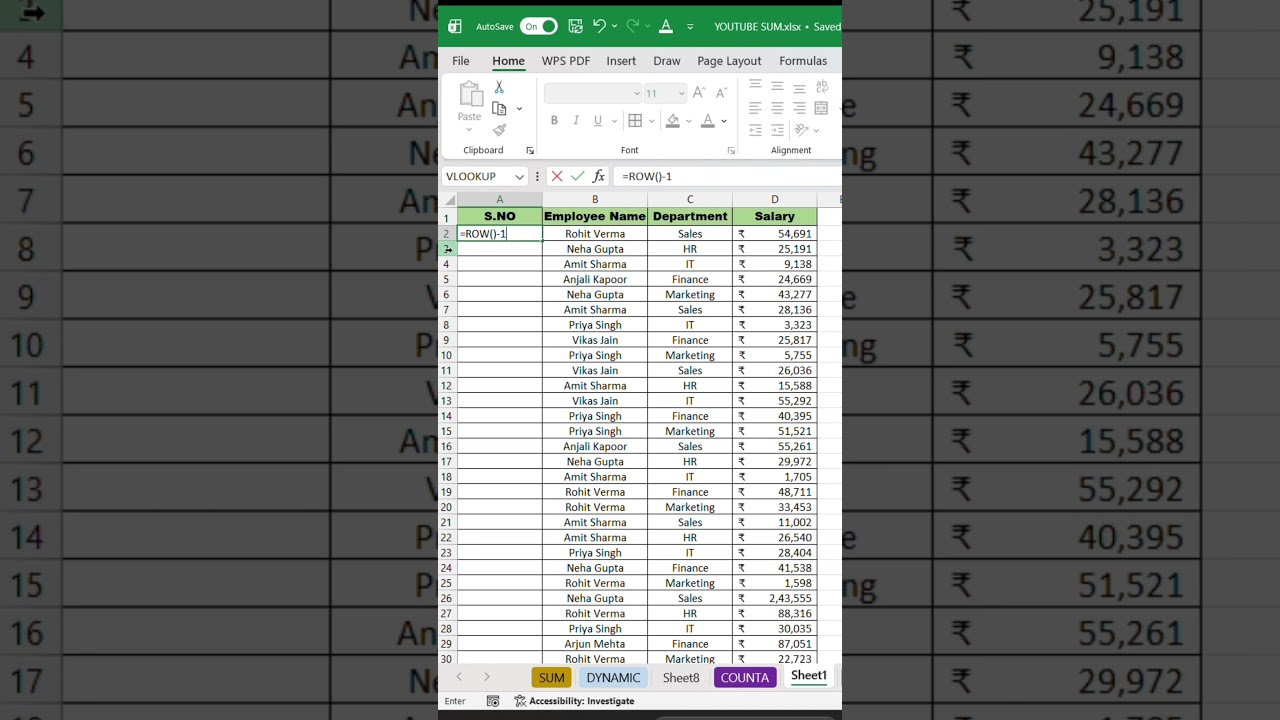Image resolution: width=1280 pixels, height=720 pixels.
Task: Click Bottom Align icon
Action: coord(799,87)
